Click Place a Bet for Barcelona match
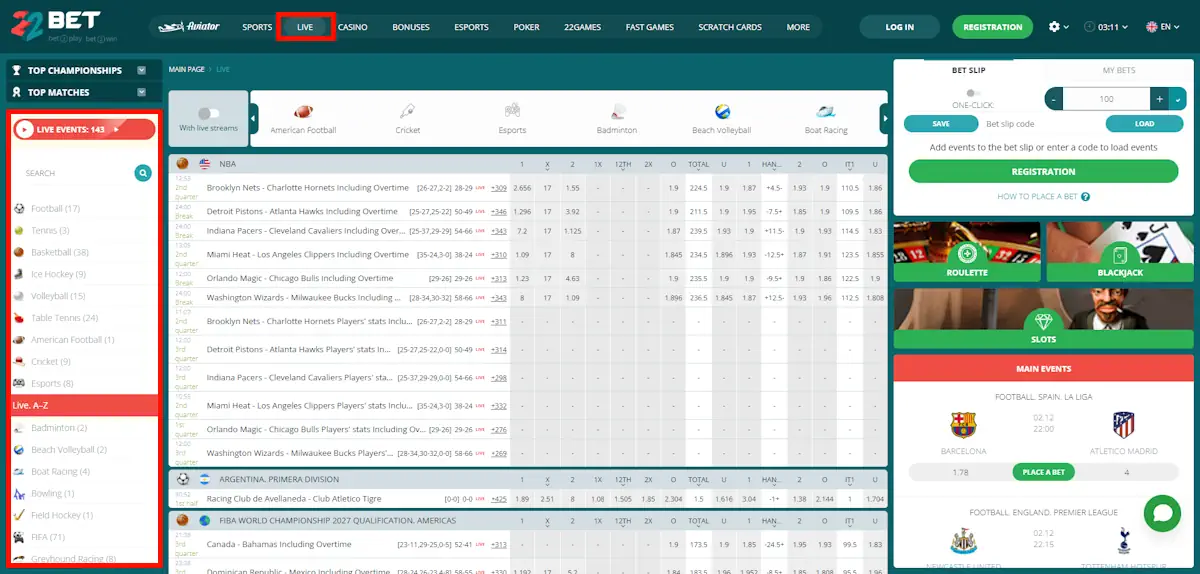 coord(1043,472)
